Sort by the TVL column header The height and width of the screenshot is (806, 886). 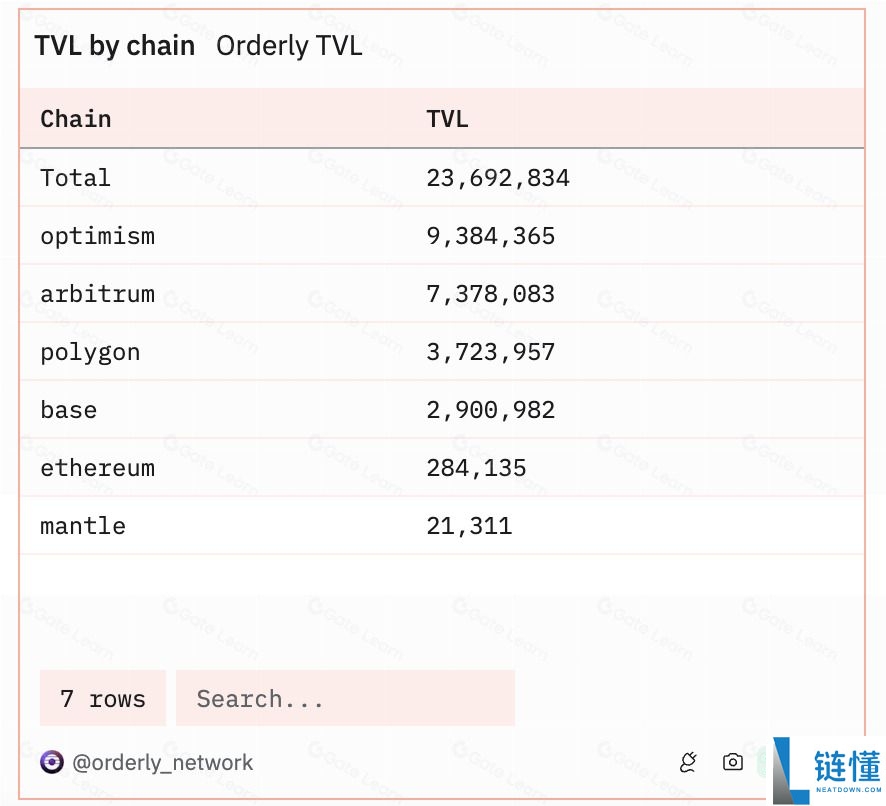point(447,119)
